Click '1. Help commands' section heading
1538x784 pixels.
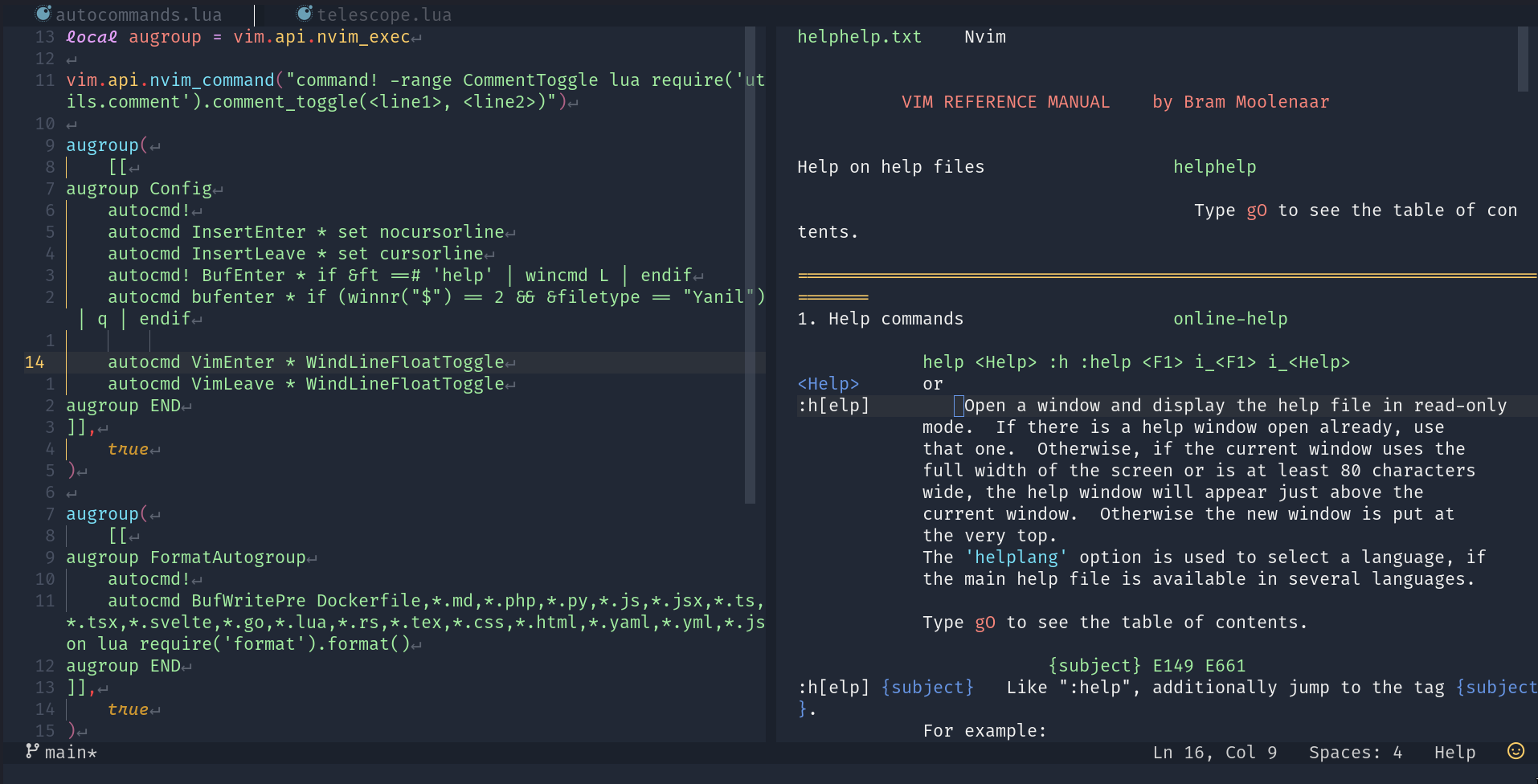[880, 319]
